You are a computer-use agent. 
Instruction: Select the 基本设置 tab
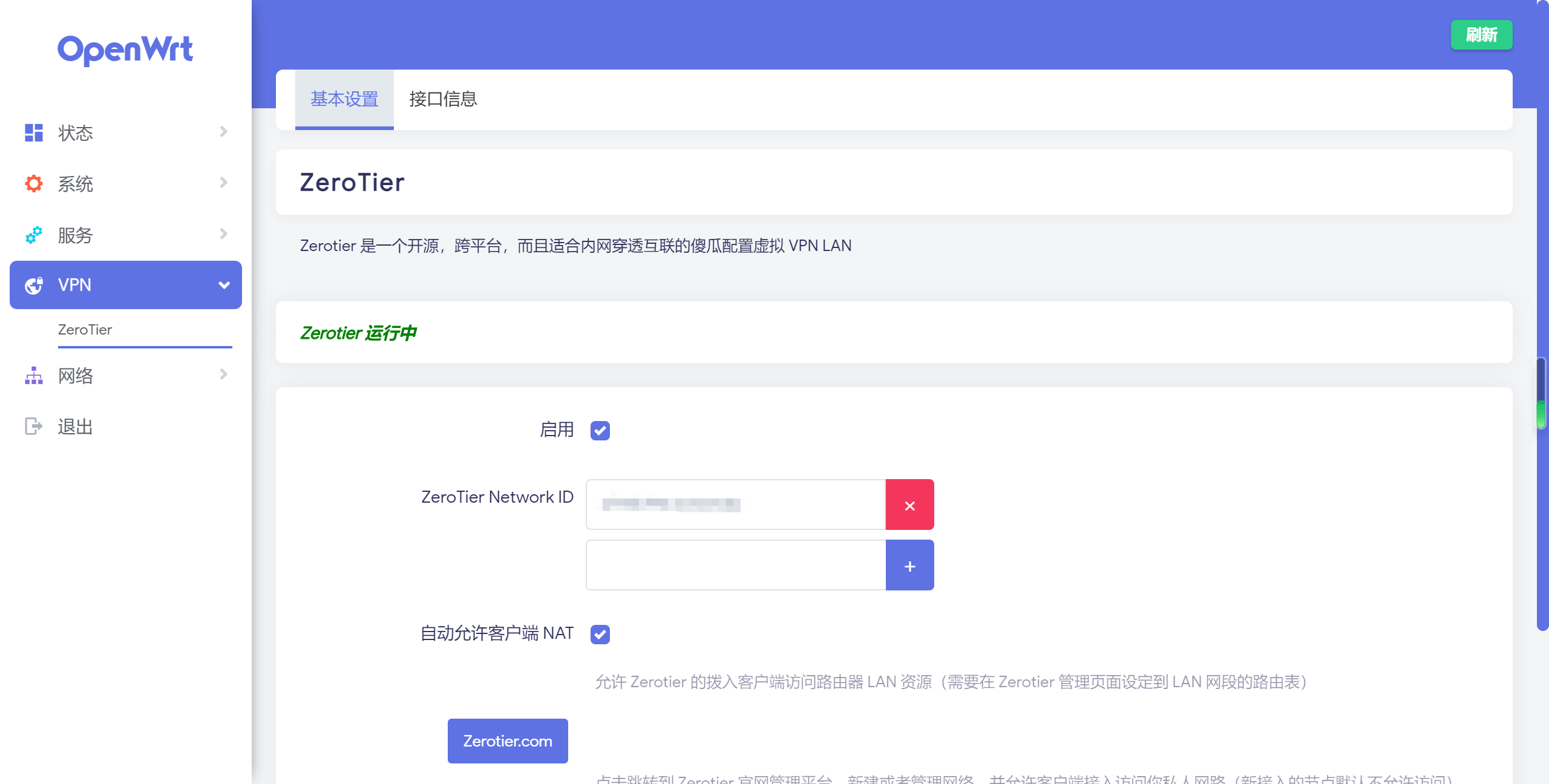pyautogui.click(x=344, y=99)
